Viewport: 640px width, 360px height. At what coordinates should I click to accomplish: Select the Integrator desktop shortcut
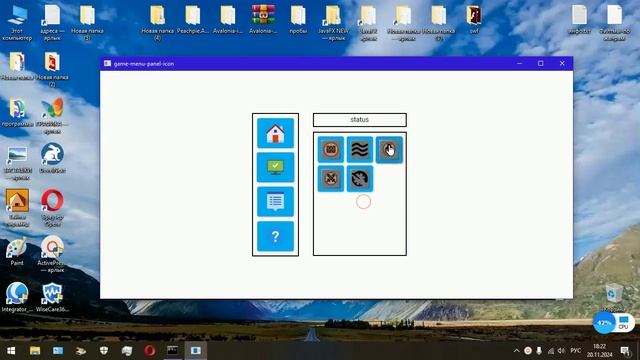[x=17, y=297]
